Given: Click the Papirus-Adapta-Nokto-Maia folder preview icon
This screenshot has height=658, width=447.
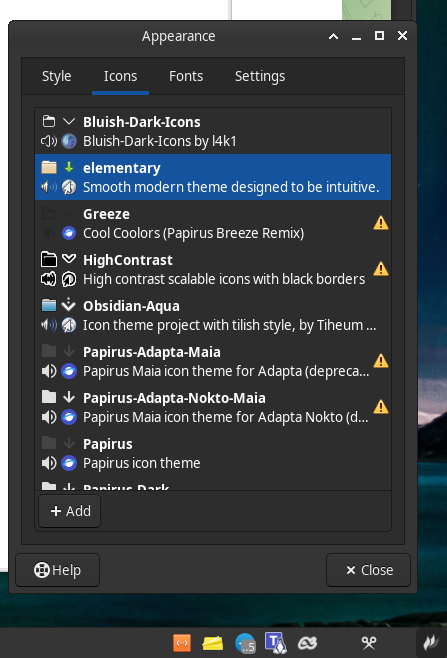Looking at the screenshot, I should pyautogui.click(x=49, y=397).
